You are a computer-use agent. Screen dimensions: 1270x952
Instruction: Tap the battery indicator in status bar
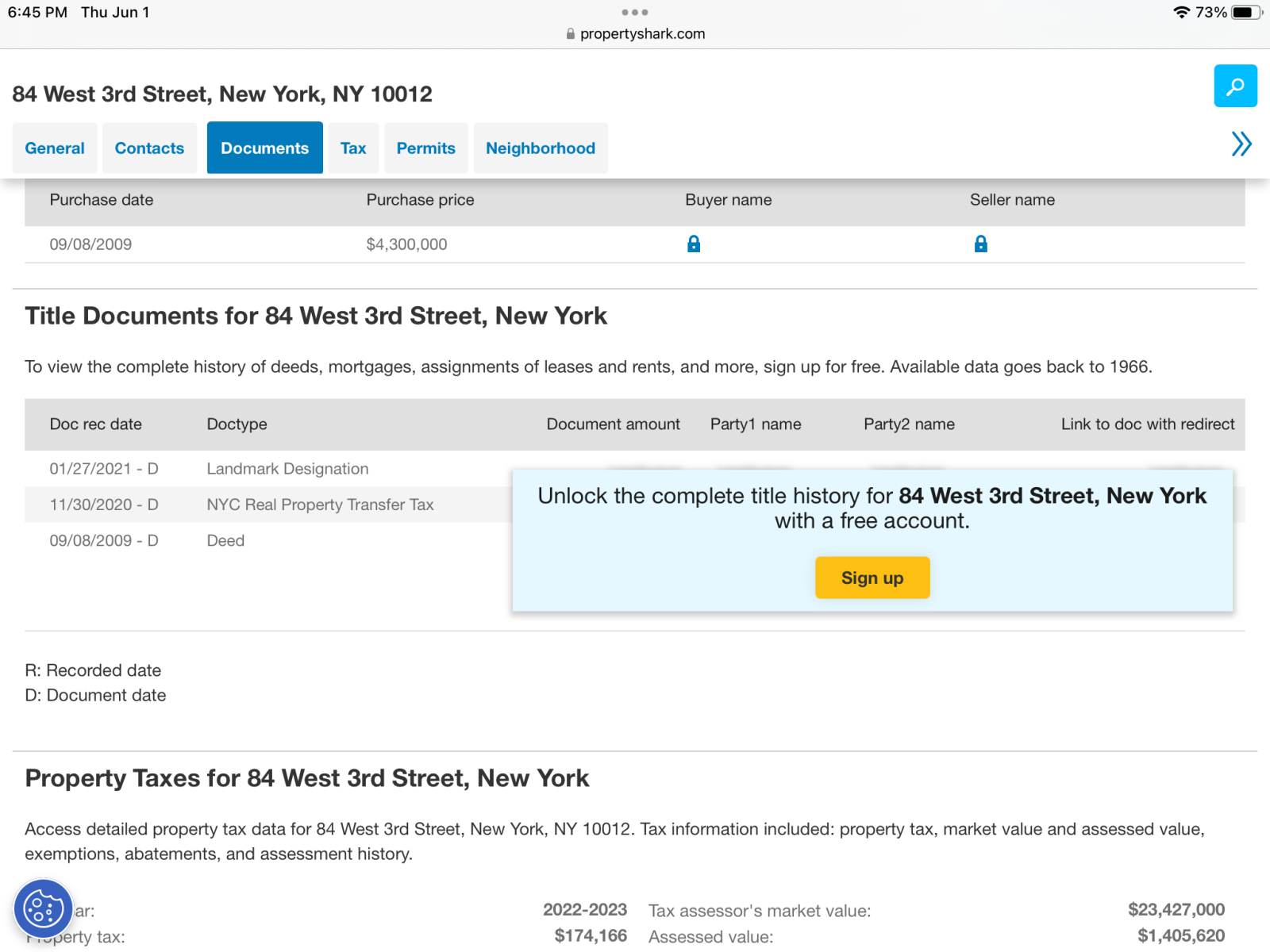[x=1246, y=12]
